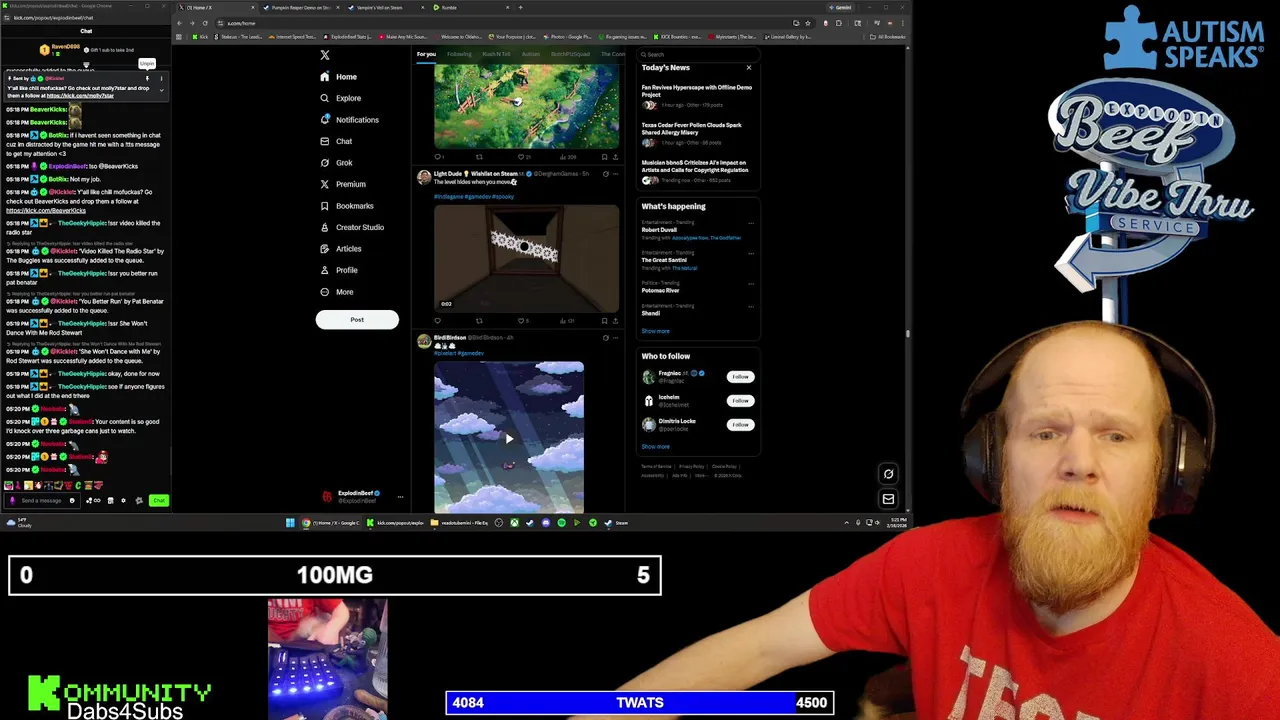Follow the Icehelm account
Image resolution: width=1280 pixels, height=720 pixels.
(x=740, y=401)
